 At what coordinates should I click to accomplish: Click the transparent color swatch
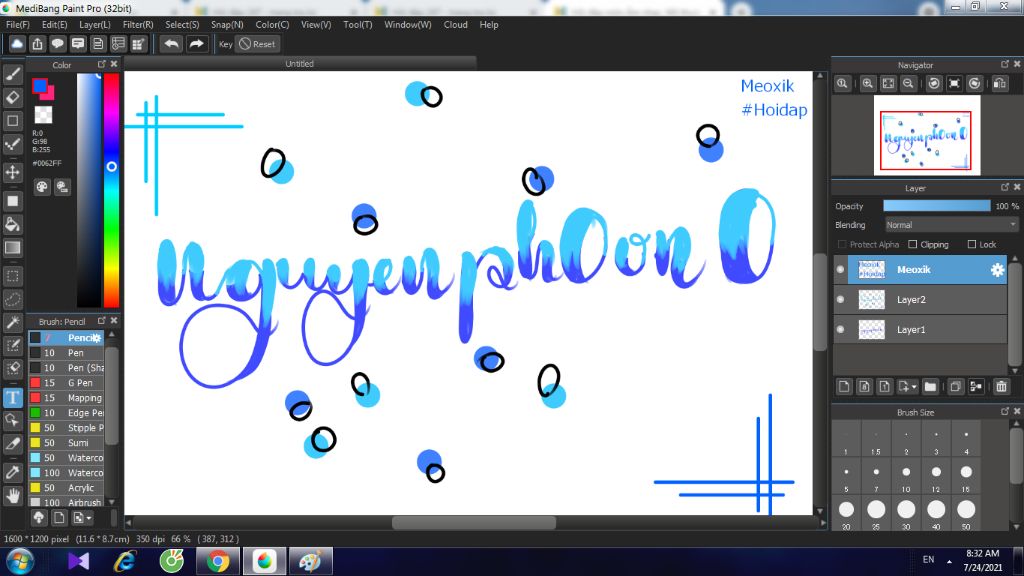coord(43,115)
